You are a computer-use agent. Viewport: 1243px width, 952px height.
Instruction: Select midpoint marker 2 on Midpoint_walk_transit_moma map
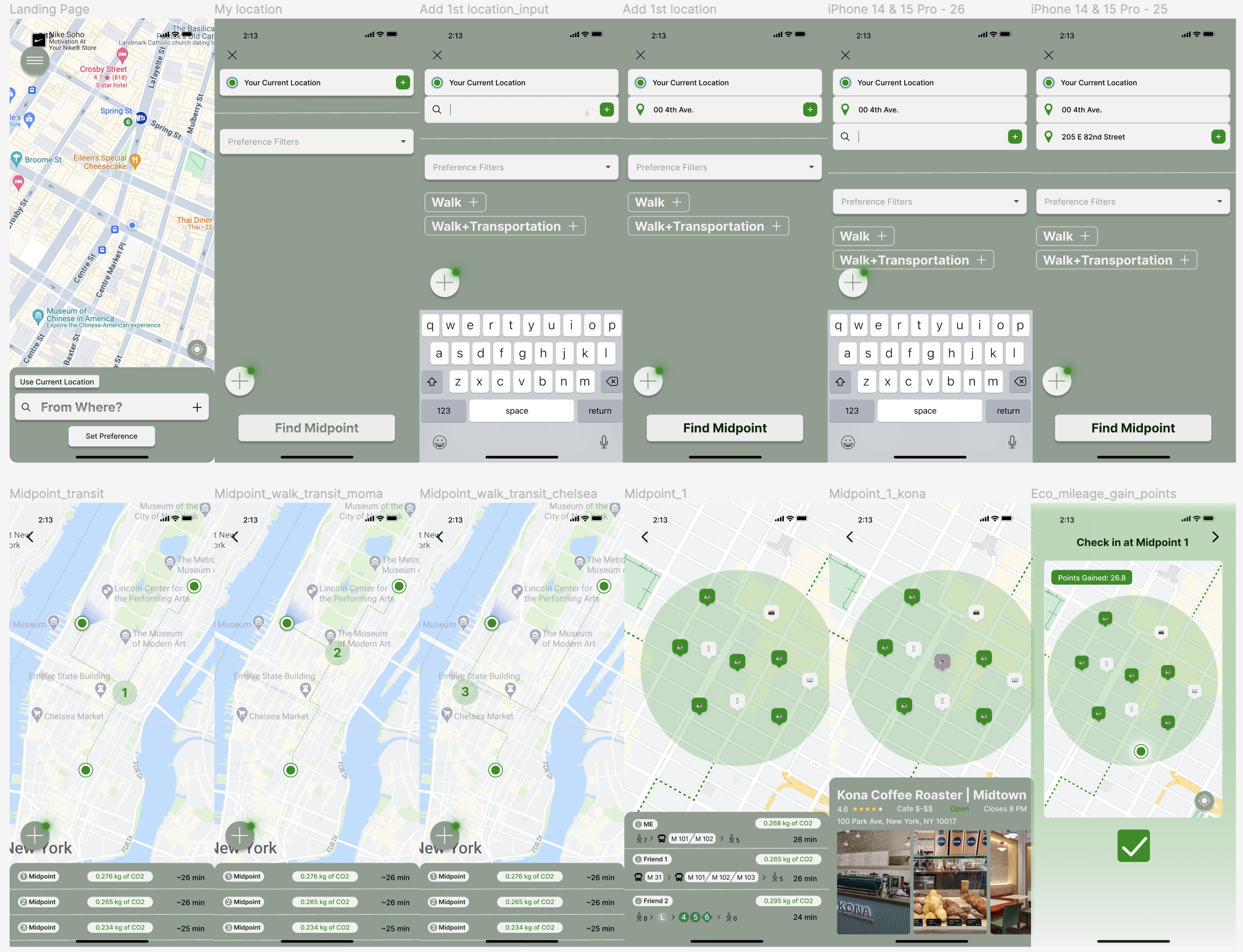pyautogui.click(x=337, y=652)
